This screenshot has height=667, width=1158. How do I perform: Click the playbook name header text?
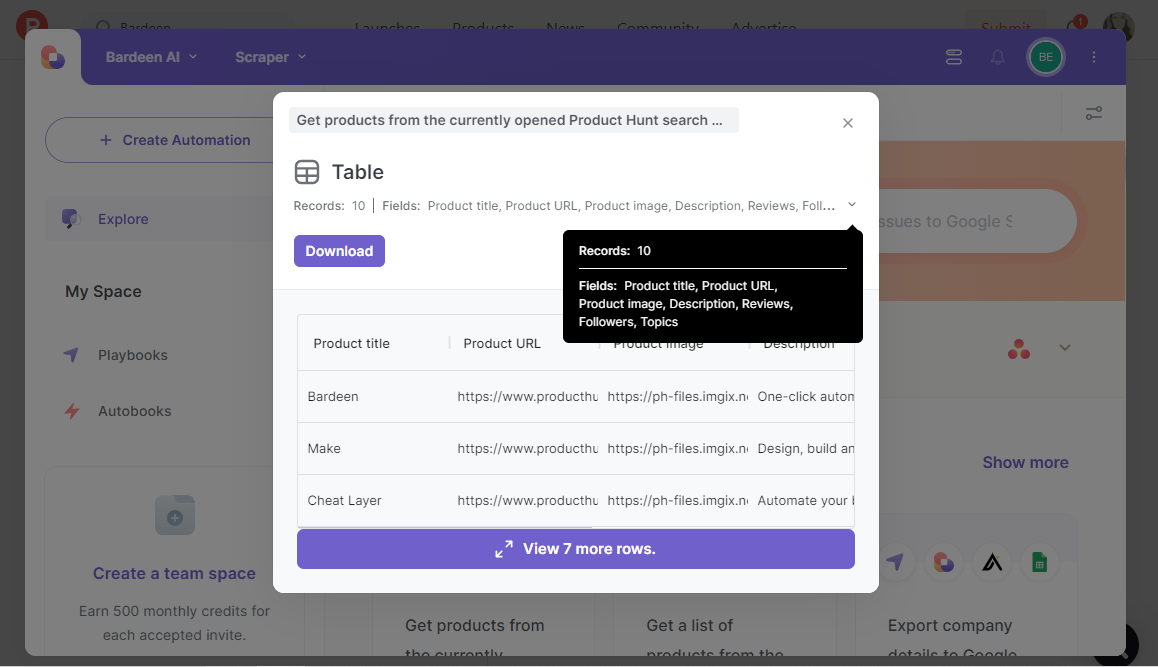513,120
